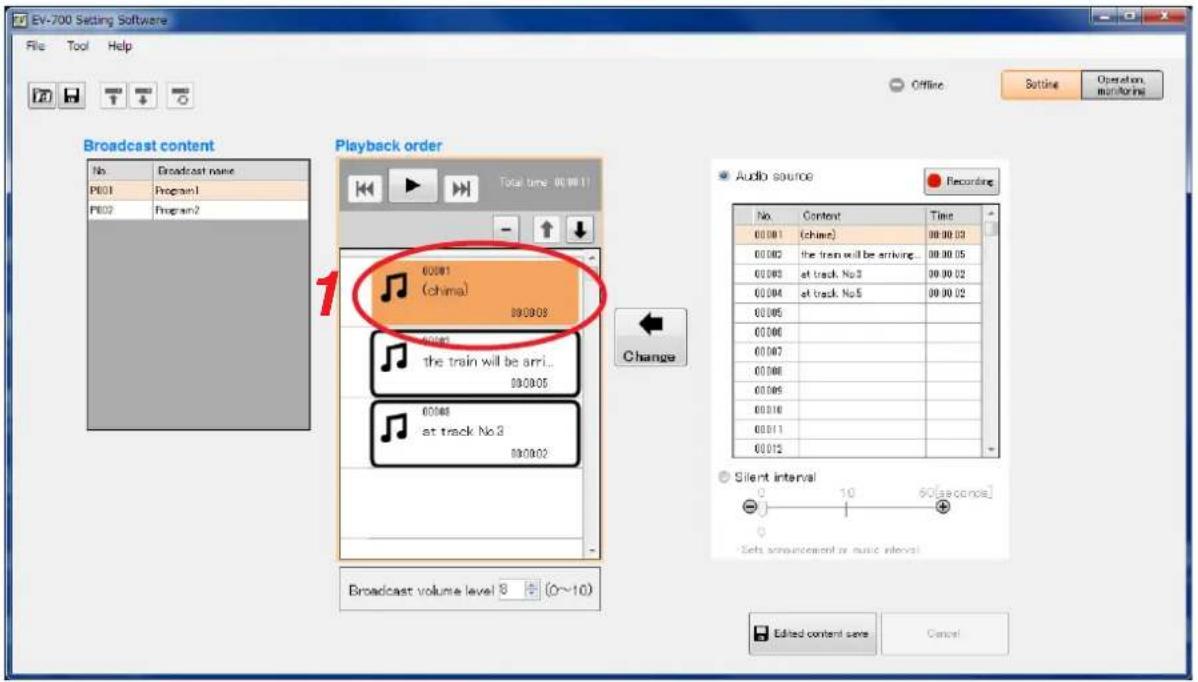
Task: Move selected item up with arrow
Action: (x=546, y=229)
